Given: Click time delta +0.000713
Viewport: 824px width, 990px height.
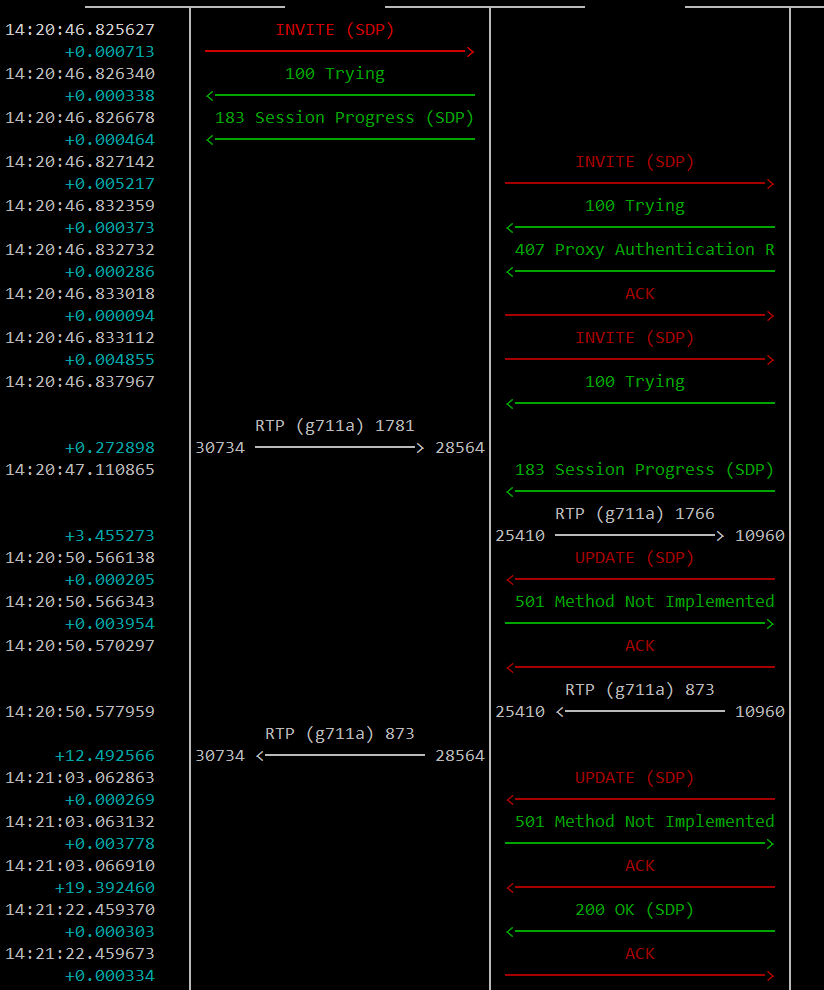Looking at the screenshot, I should (x=110, y=52).
